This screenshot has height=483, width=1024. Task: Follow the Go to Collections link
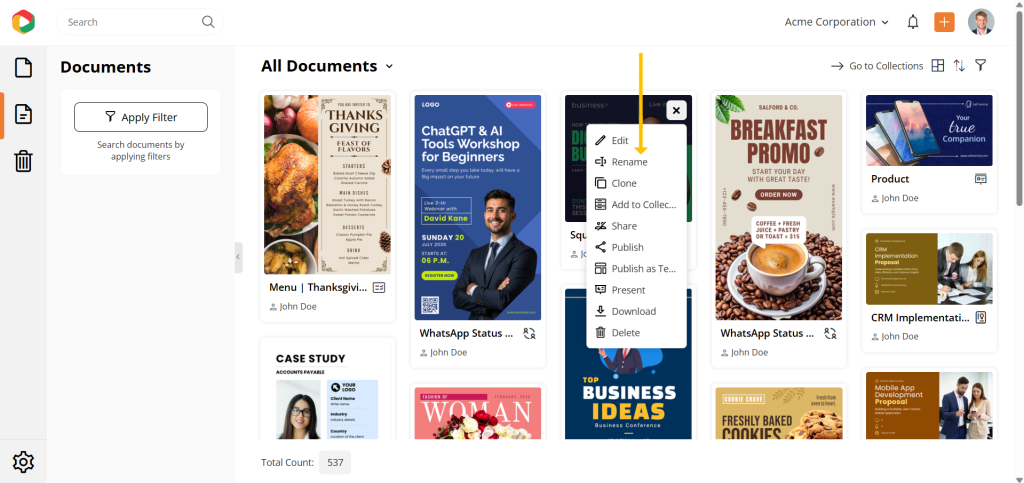(877, 66)
